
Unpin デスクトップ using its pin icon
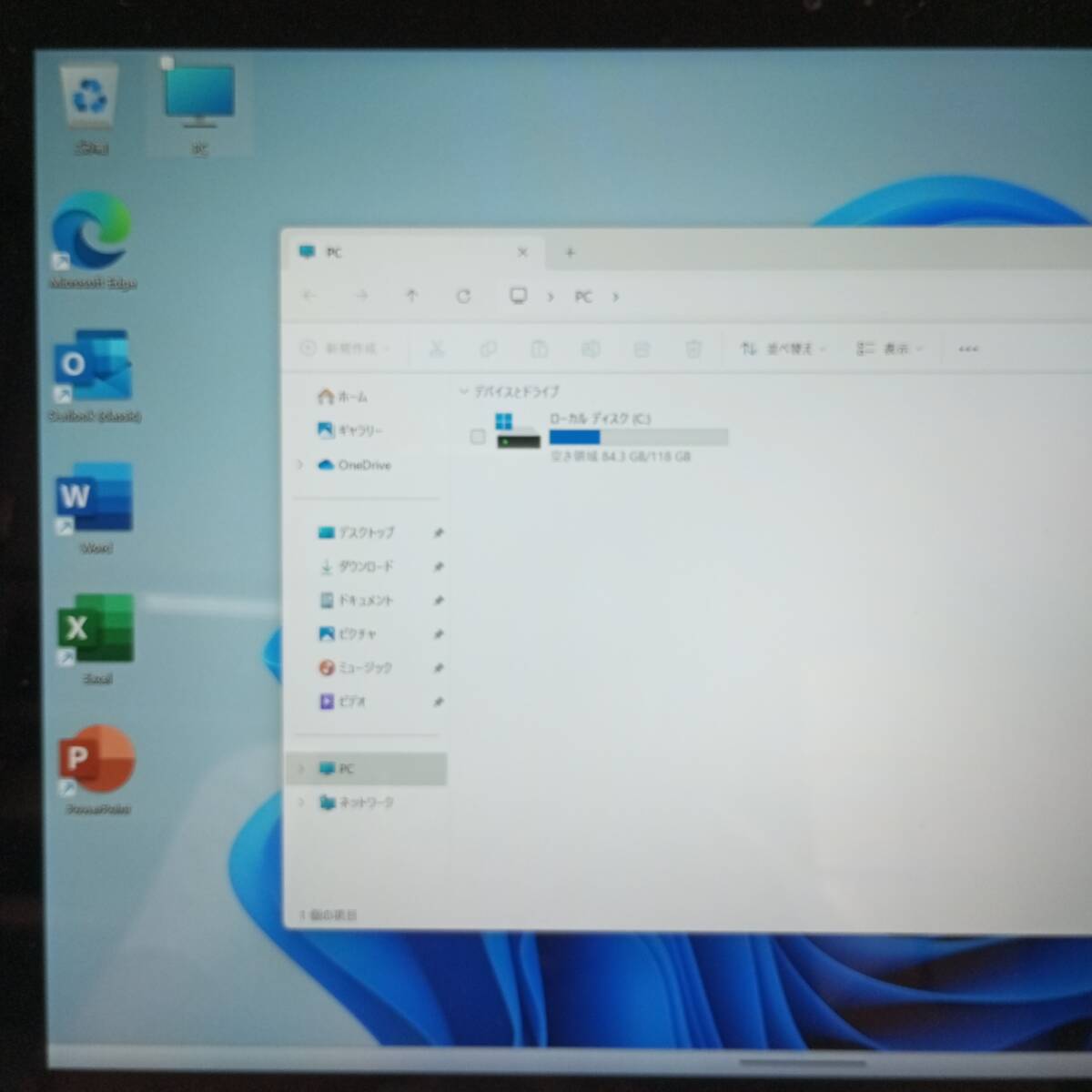tap(438, 532)
